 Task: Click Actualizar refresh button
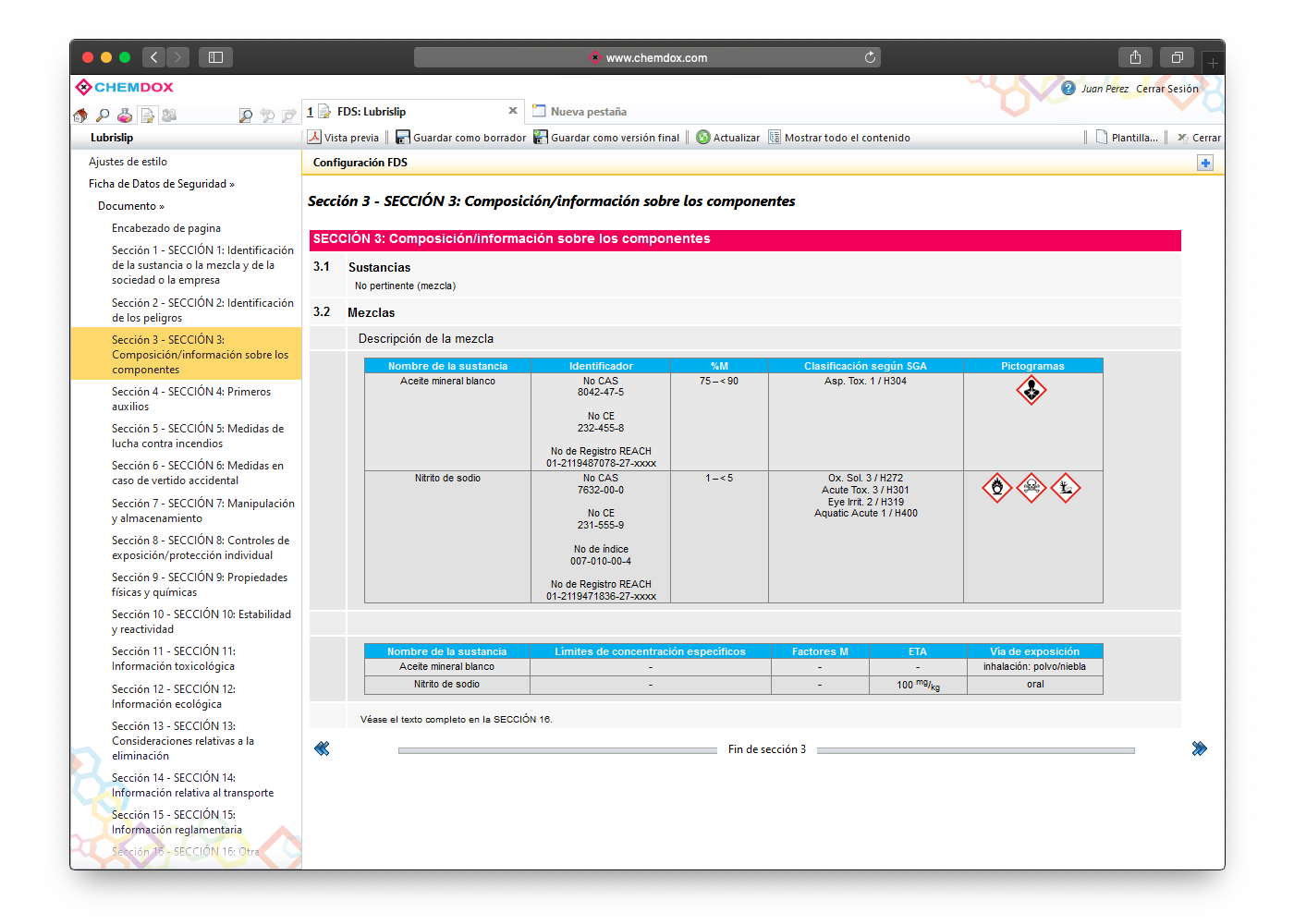coord(728,138)
